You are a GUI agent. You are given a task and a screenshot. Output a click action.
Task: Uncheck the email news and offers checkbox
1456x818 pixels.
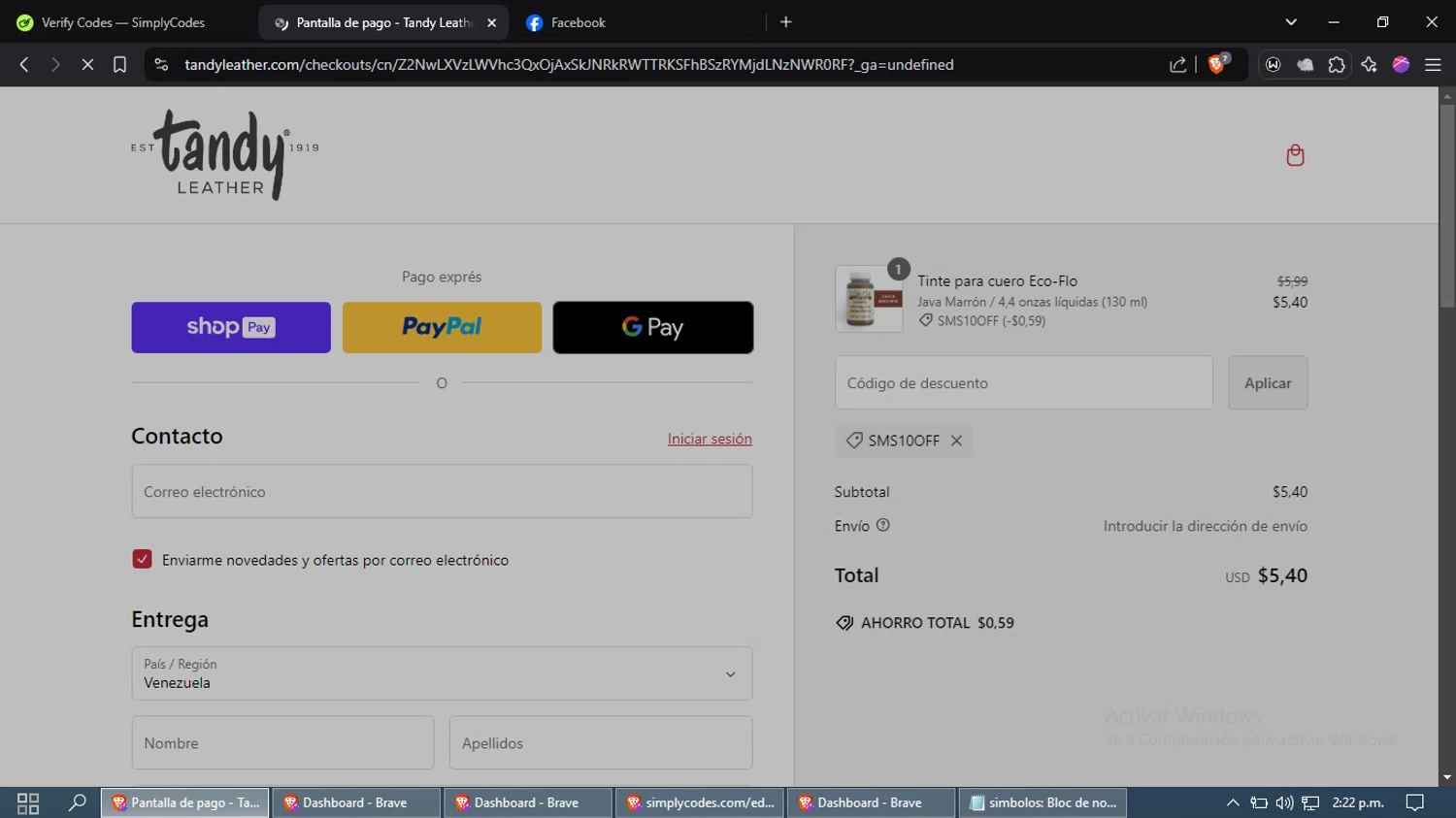[142, 559]
